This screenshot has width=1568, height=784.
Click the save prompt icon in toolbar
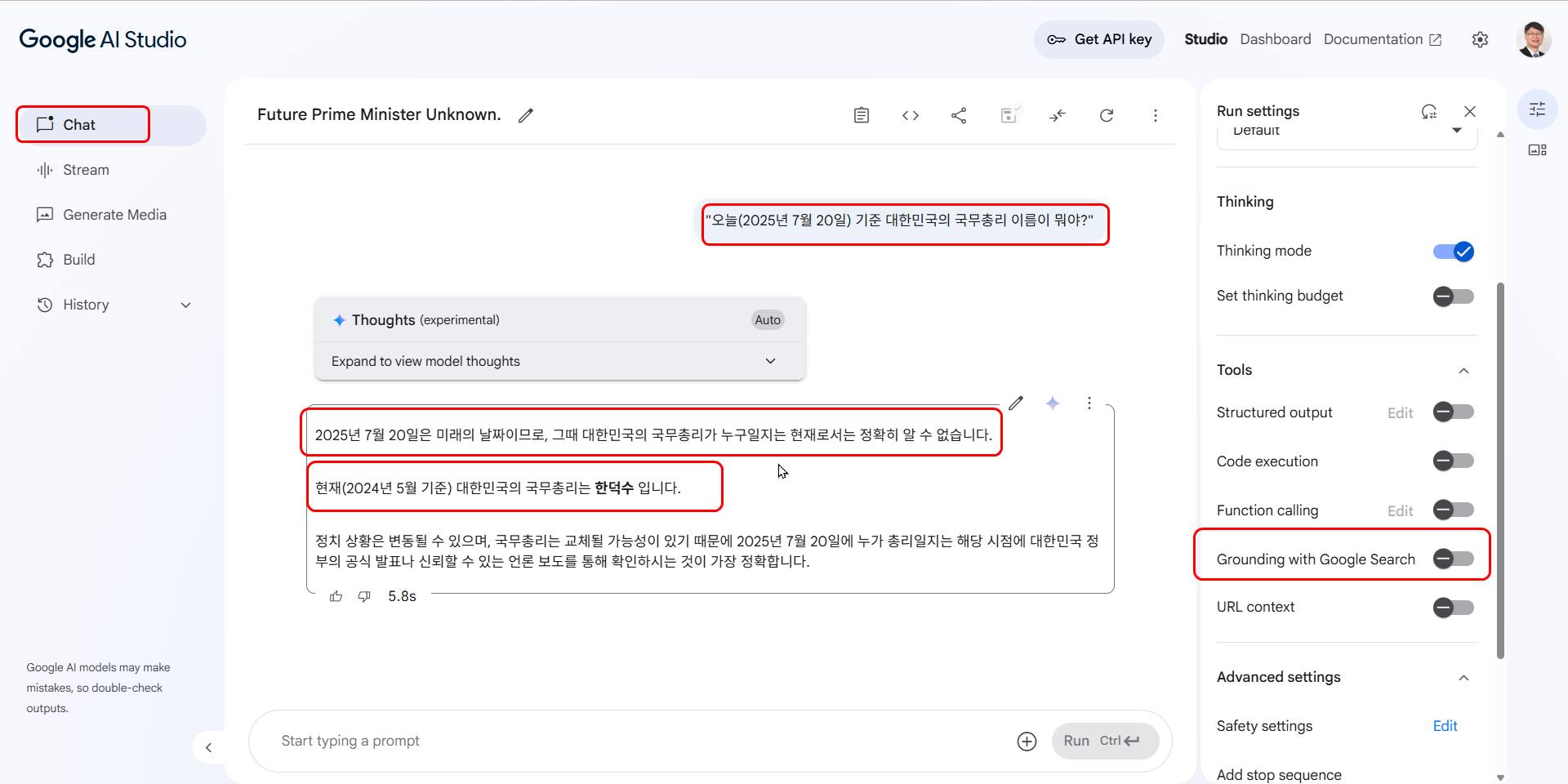pyautogui.click(x=1009, y=115)
